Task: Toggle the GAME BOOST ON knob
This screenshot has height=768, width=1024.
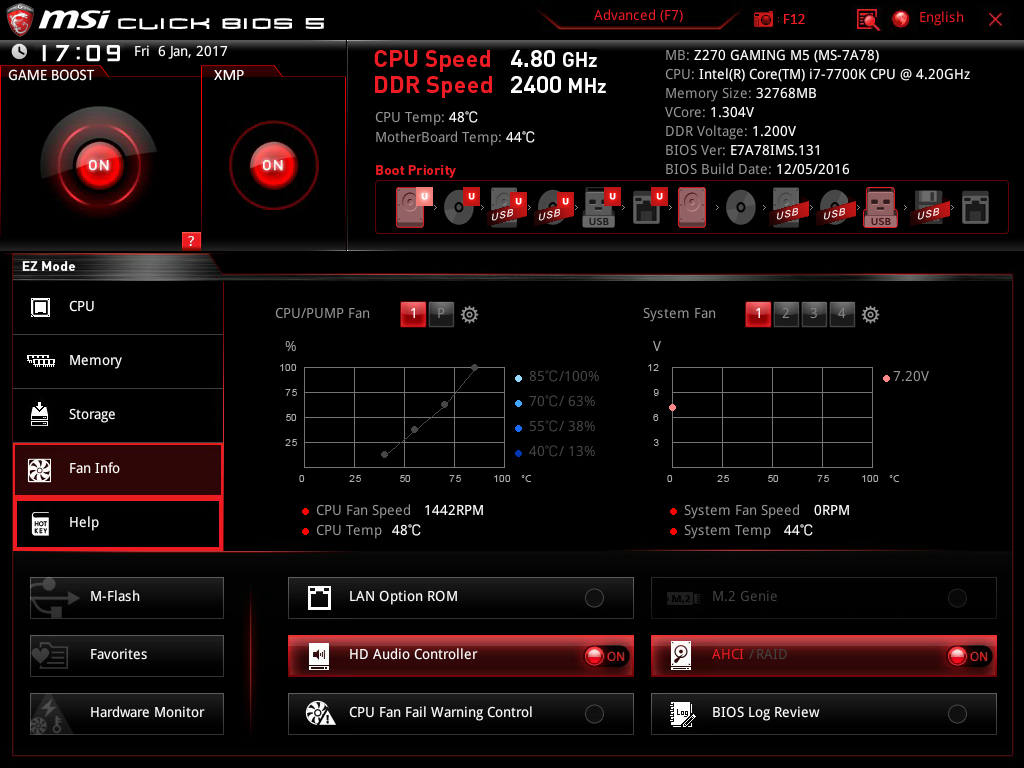Action: click(99, 165)
